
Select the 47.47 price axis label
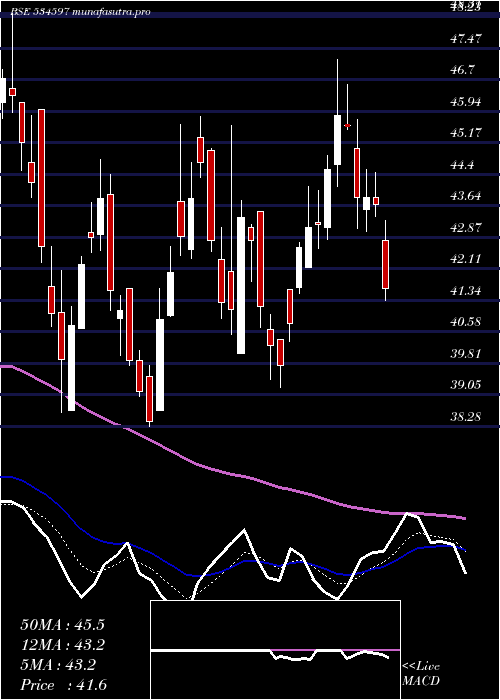point(466,39)
